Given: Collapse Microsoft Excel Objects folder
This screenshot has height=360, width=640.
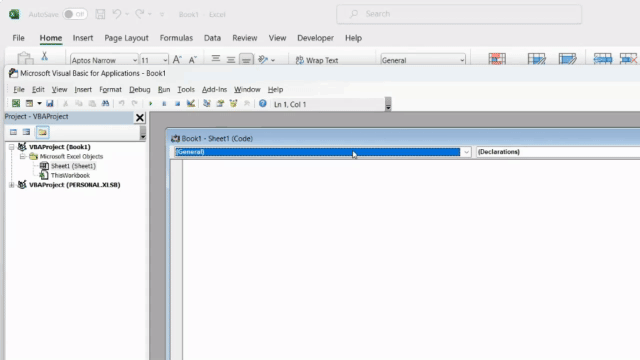Looking at the screenshot, I should coord(23,156).
